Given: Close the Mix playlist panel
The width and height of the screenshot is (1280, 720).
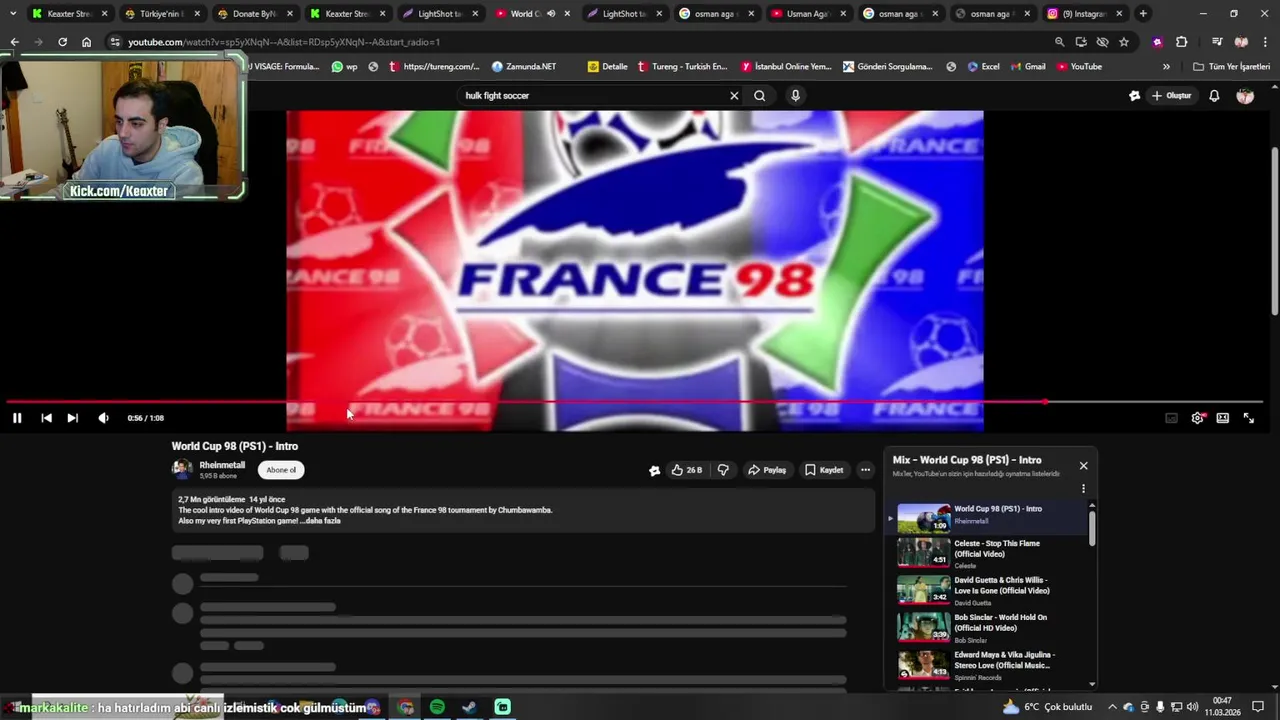Looking at the screenshot, I should click(1083, 466).
